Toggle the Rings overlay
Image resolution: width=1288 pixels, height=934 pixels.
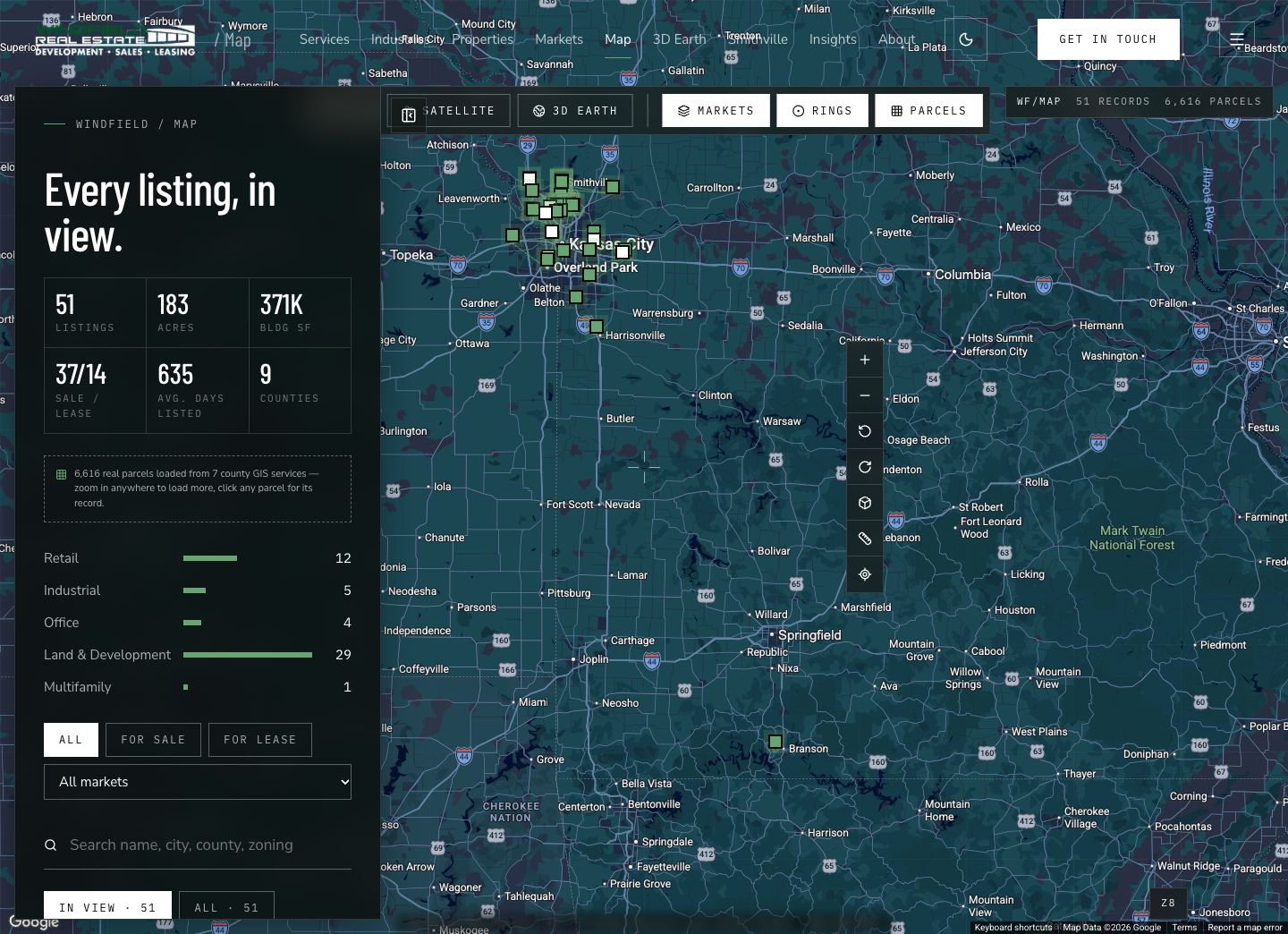coord(822,111)
